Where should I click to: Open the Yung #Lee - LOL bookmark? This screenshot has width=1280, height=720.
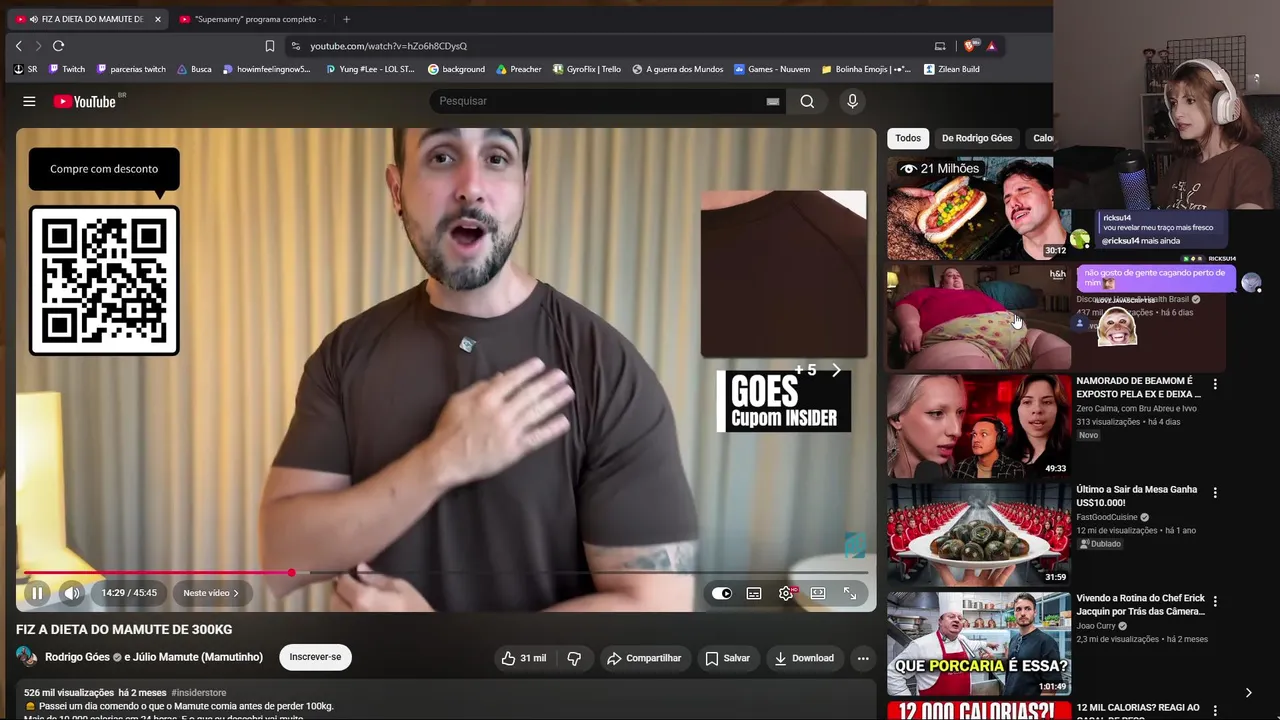click(x=370, y=69)
